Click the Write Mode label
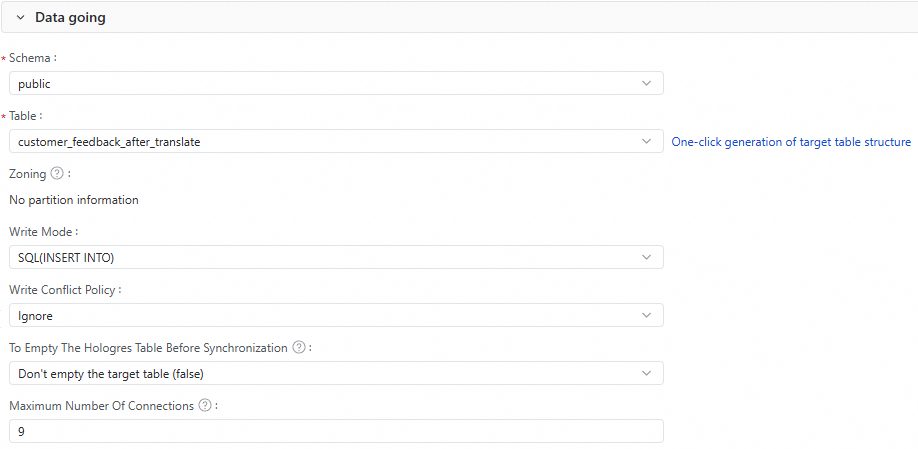The width and height of the screenshot is (918, 449). point(42,232)
